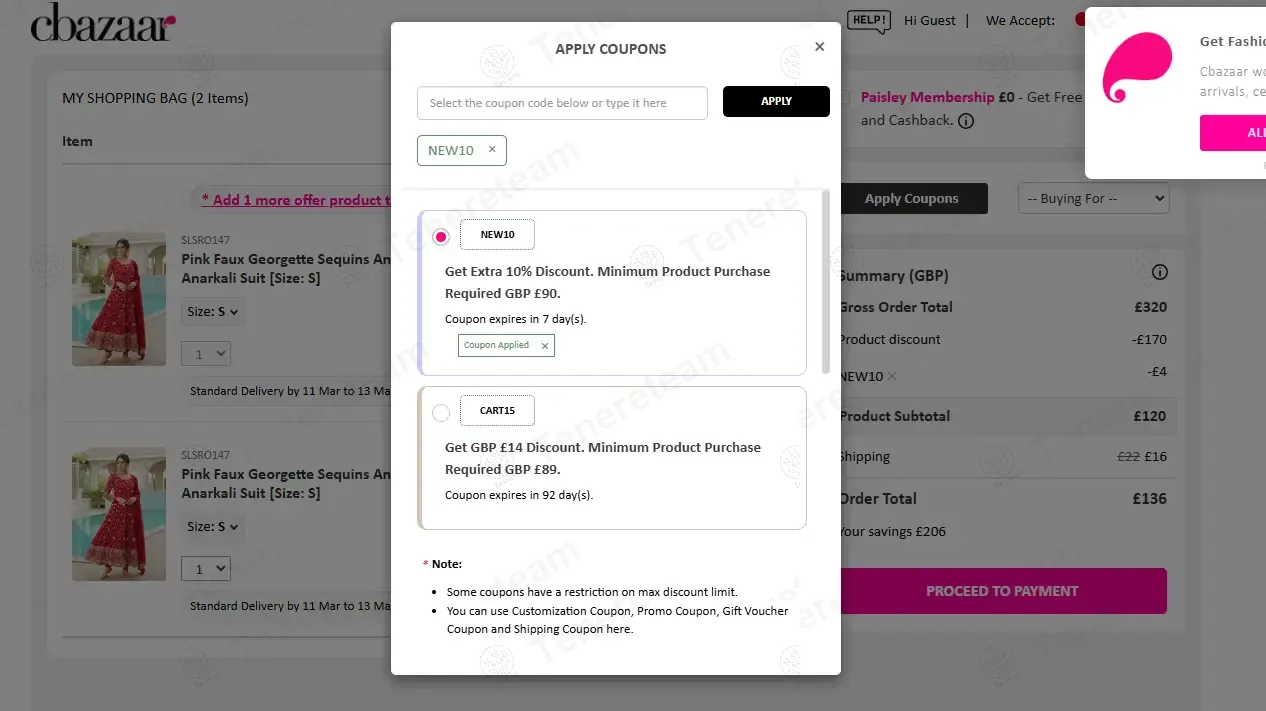Open the second Anarkali suit thumbnail
1266x711 pixels.
pos(119,514)
